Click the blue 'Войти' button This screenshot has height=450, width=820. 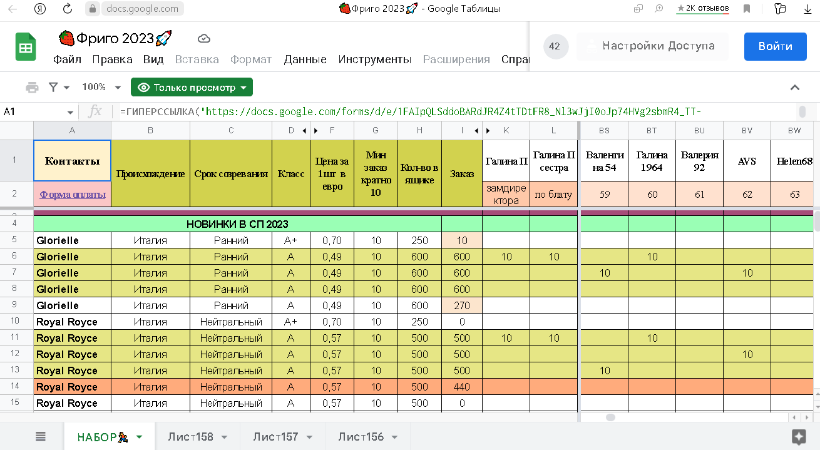click(x=775, y=47)
